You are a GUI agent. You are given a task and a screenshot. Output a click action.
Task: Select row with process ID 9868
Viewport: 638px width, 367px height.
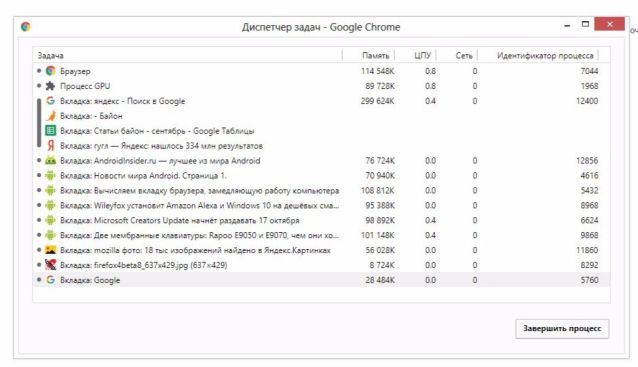pyautogui.click(x=321, y=235)
